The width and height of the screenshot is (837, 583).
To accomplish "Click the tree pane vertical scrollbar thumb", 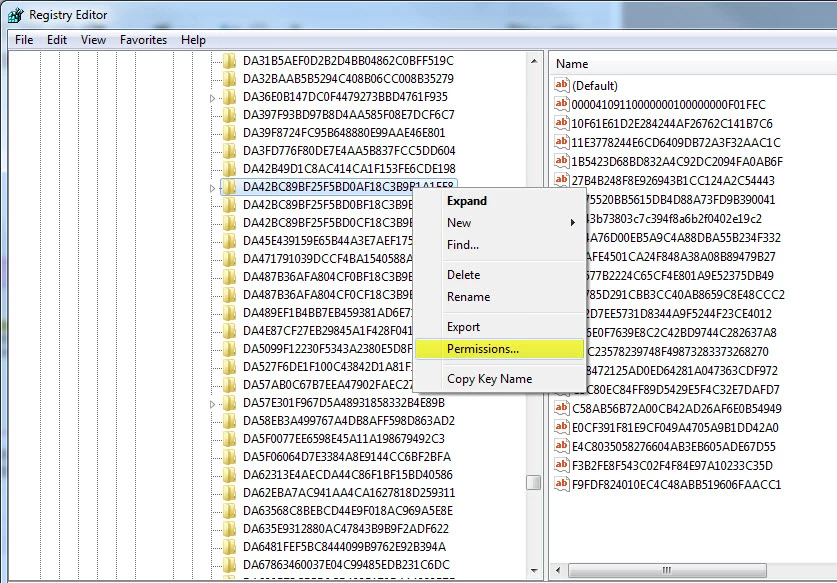I will coord(534,483).
